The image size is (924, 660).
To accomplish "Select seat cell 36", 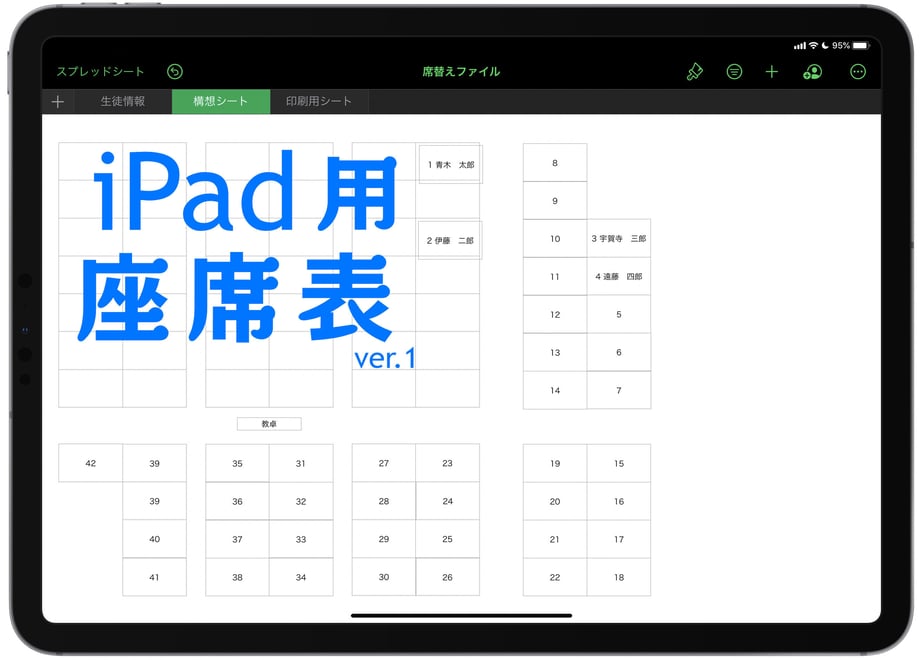I will [x=237, y=501].
